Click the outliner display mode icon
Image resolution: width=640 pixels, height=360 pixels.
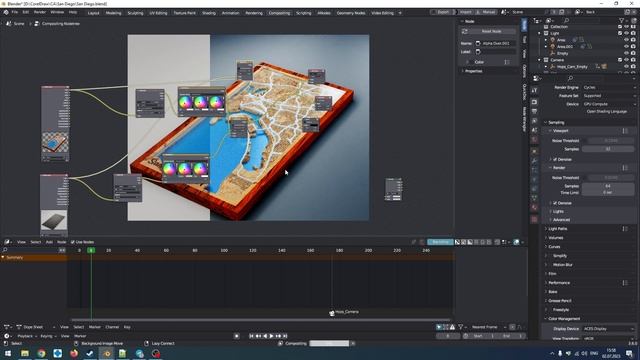tap(550, 20)
